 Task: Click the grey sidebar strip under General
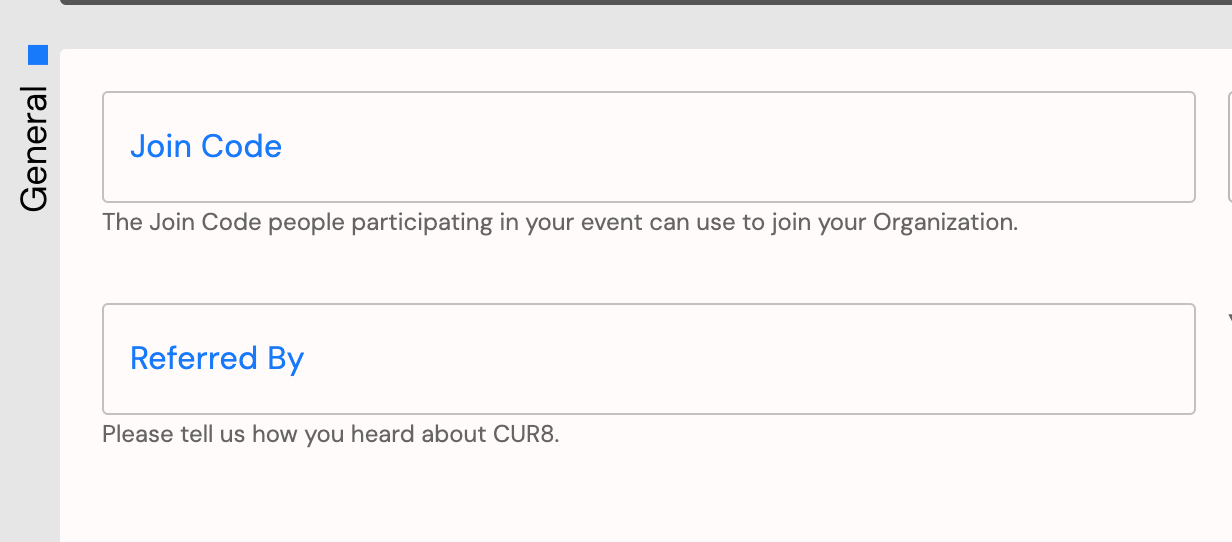(30, 380)
